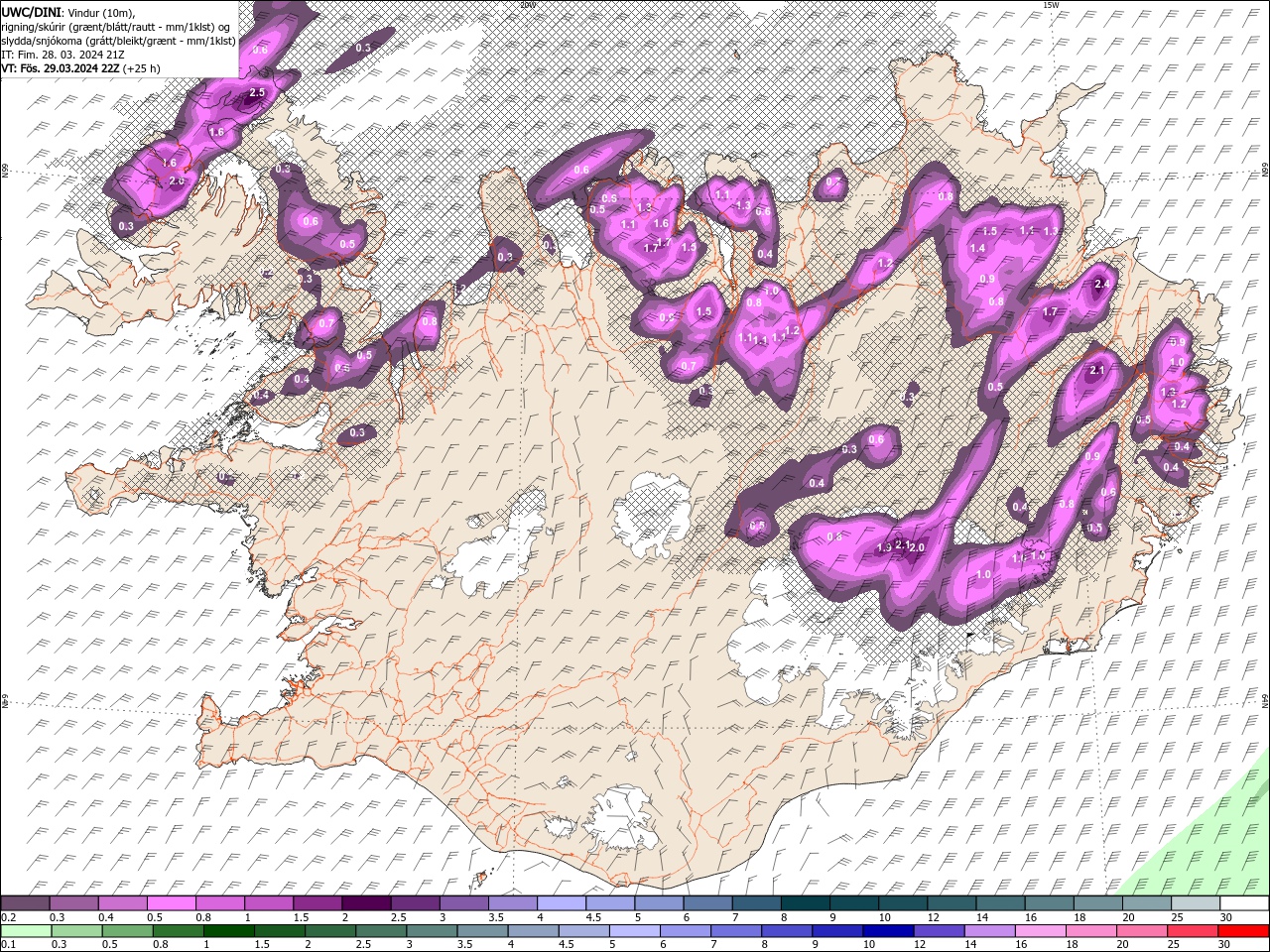Click the white Mýrdalsjökull glacier near the south coast
Screen dimensions: 1270x952
click(622, 818)
